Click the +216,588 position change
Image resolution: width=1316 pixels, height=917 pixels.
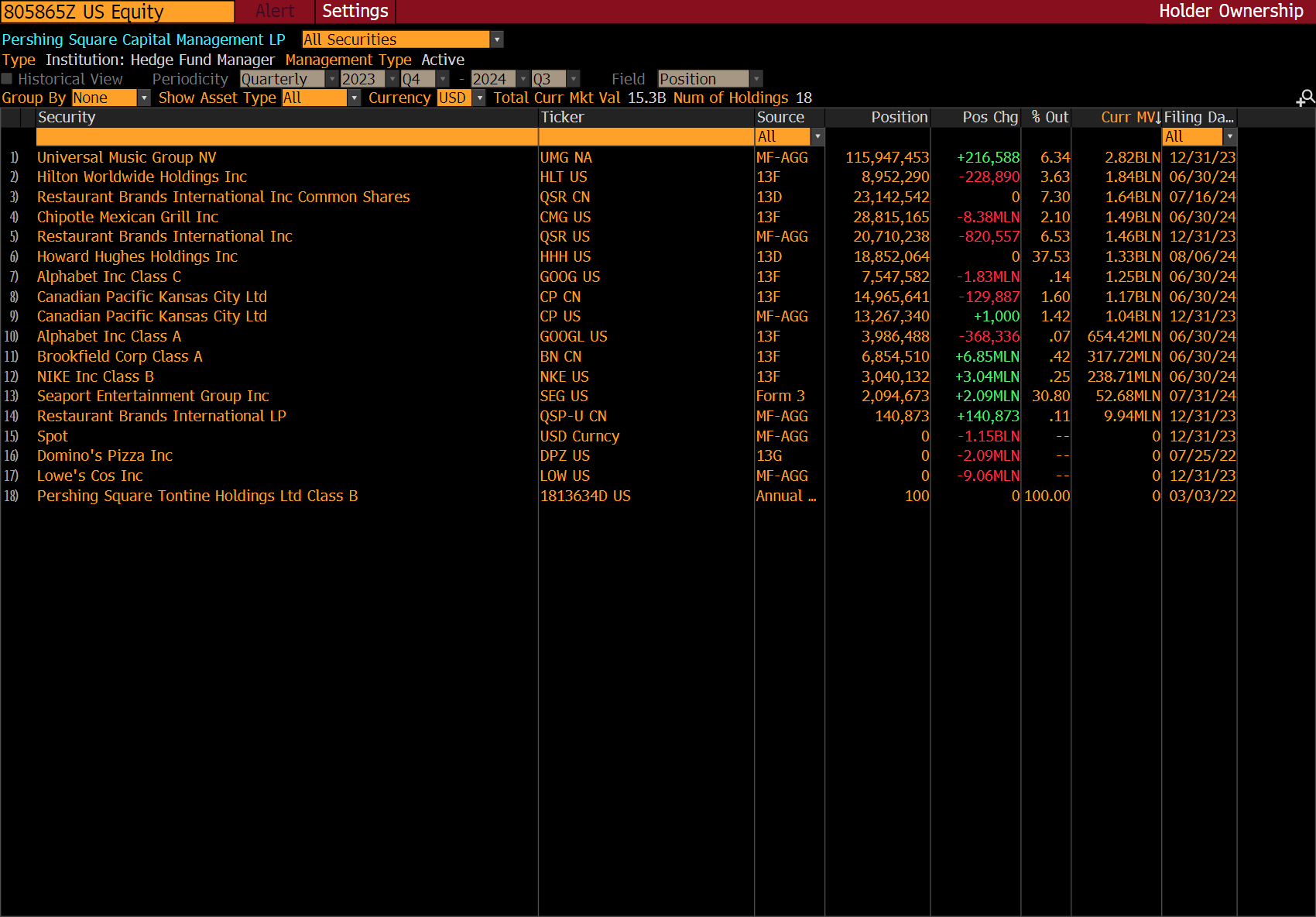click(x=988, y=157)
